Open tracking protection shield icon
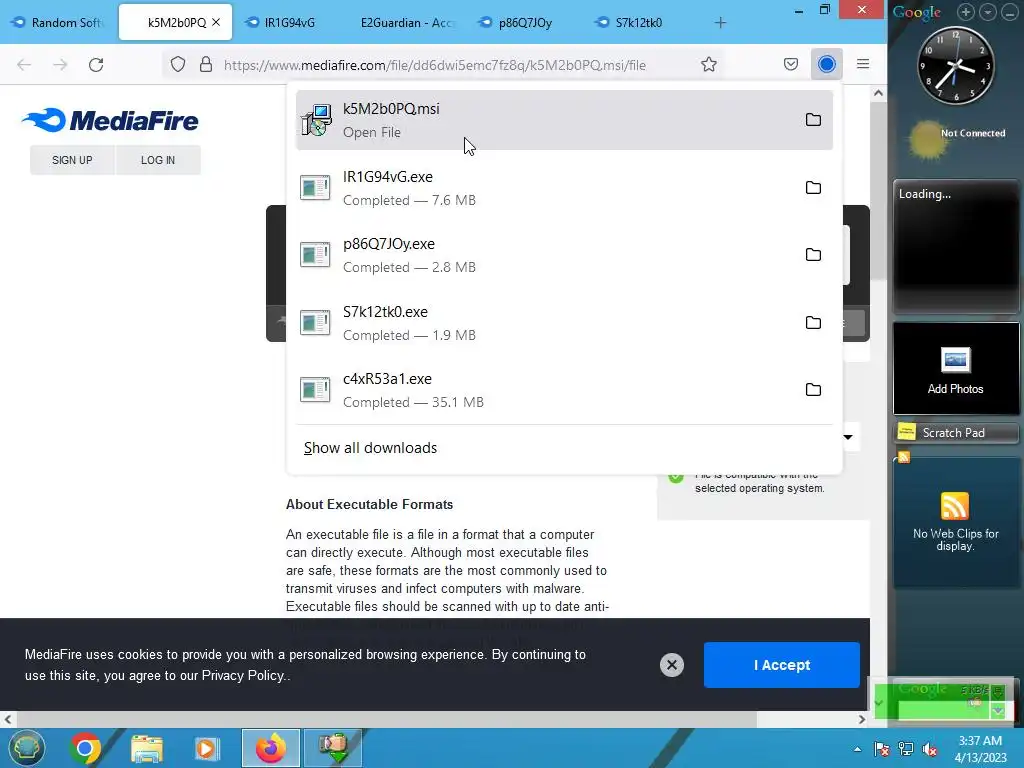1024x768 pixels. click(178, 65)
